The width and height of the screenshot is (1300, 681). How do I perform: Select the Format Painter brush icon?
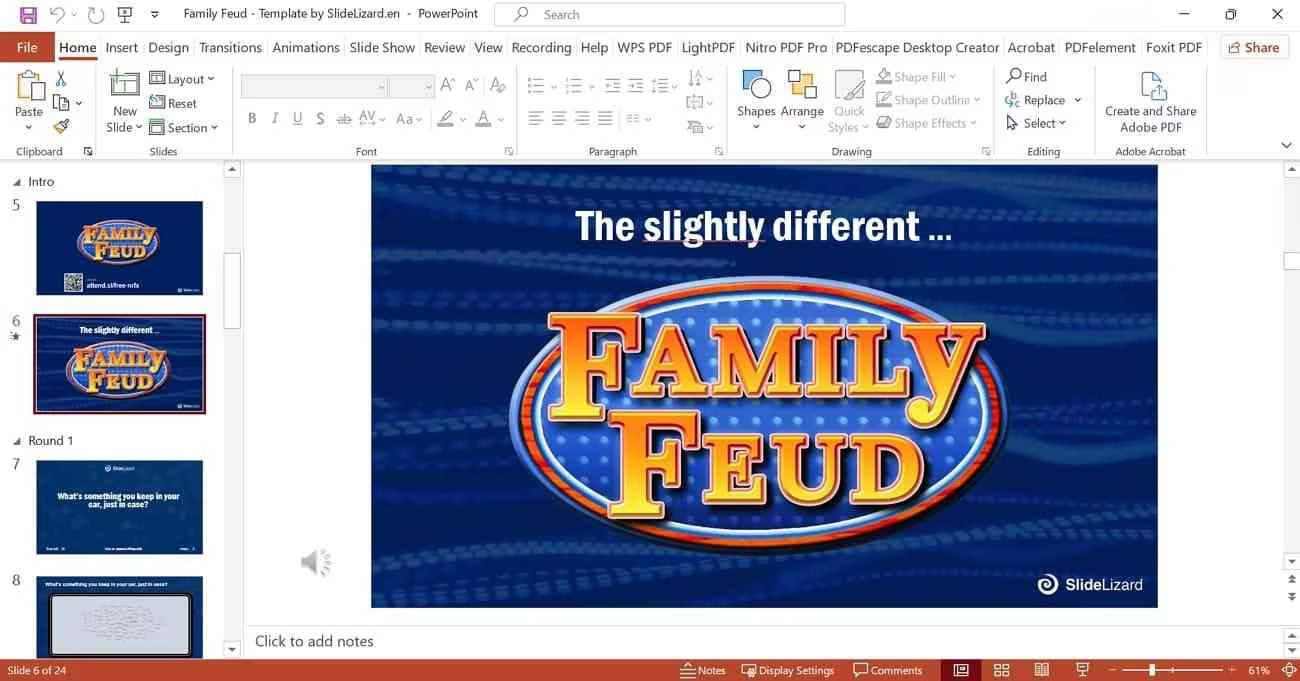pos(61,127)
